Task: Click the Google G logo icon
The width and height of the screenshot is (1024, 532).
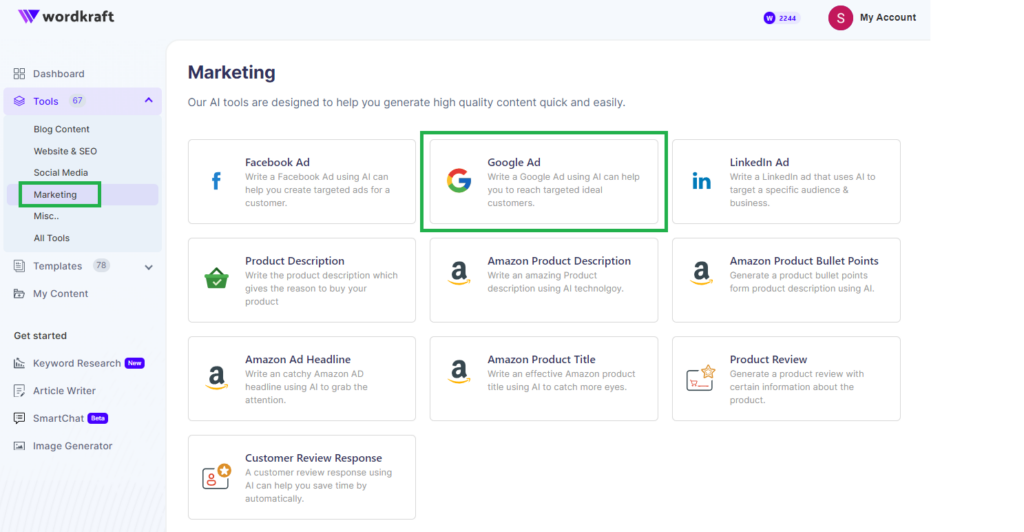Action: point(459,180)
